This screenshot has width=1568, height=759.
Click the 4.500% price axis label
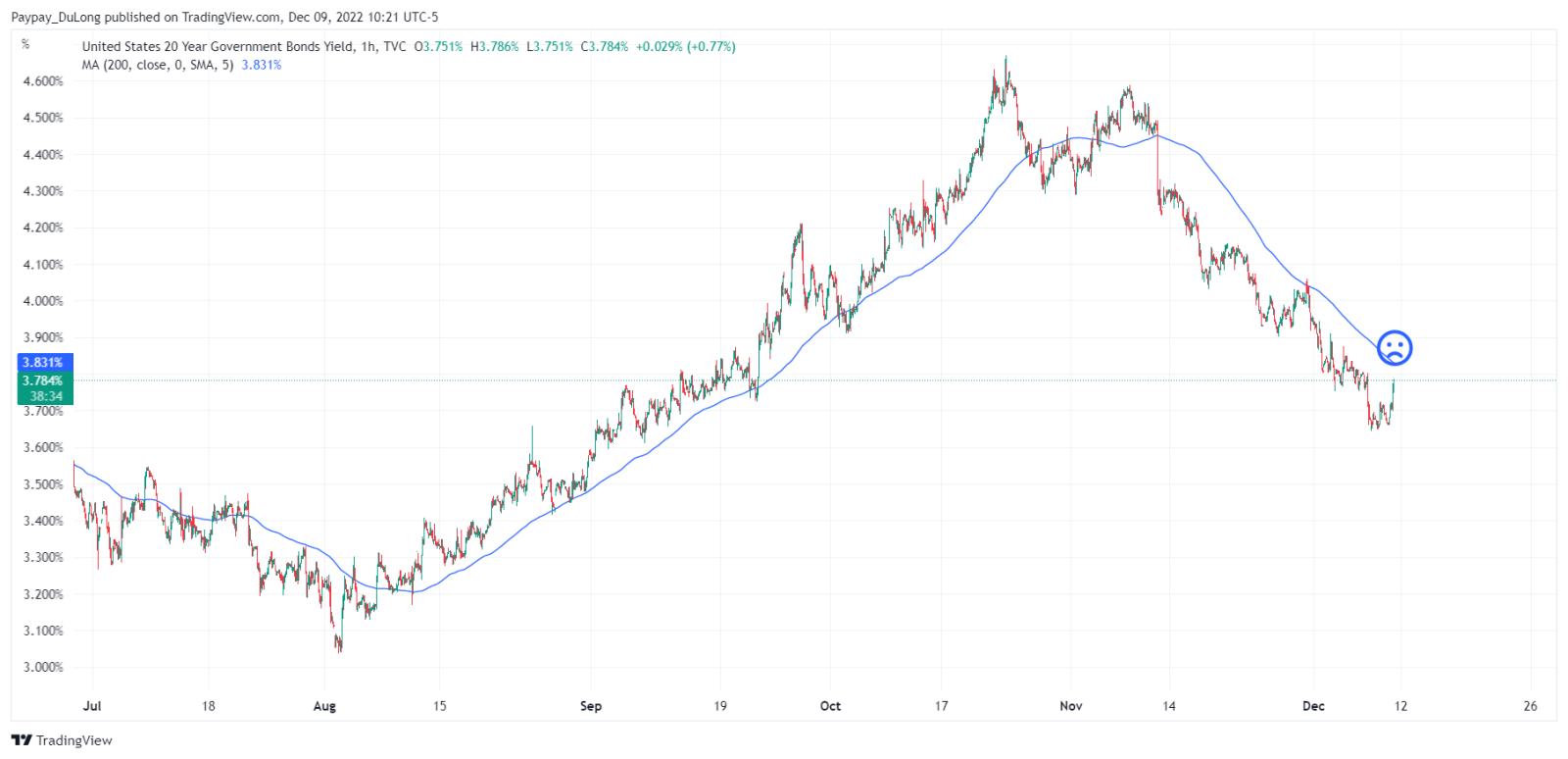[43, 118]
